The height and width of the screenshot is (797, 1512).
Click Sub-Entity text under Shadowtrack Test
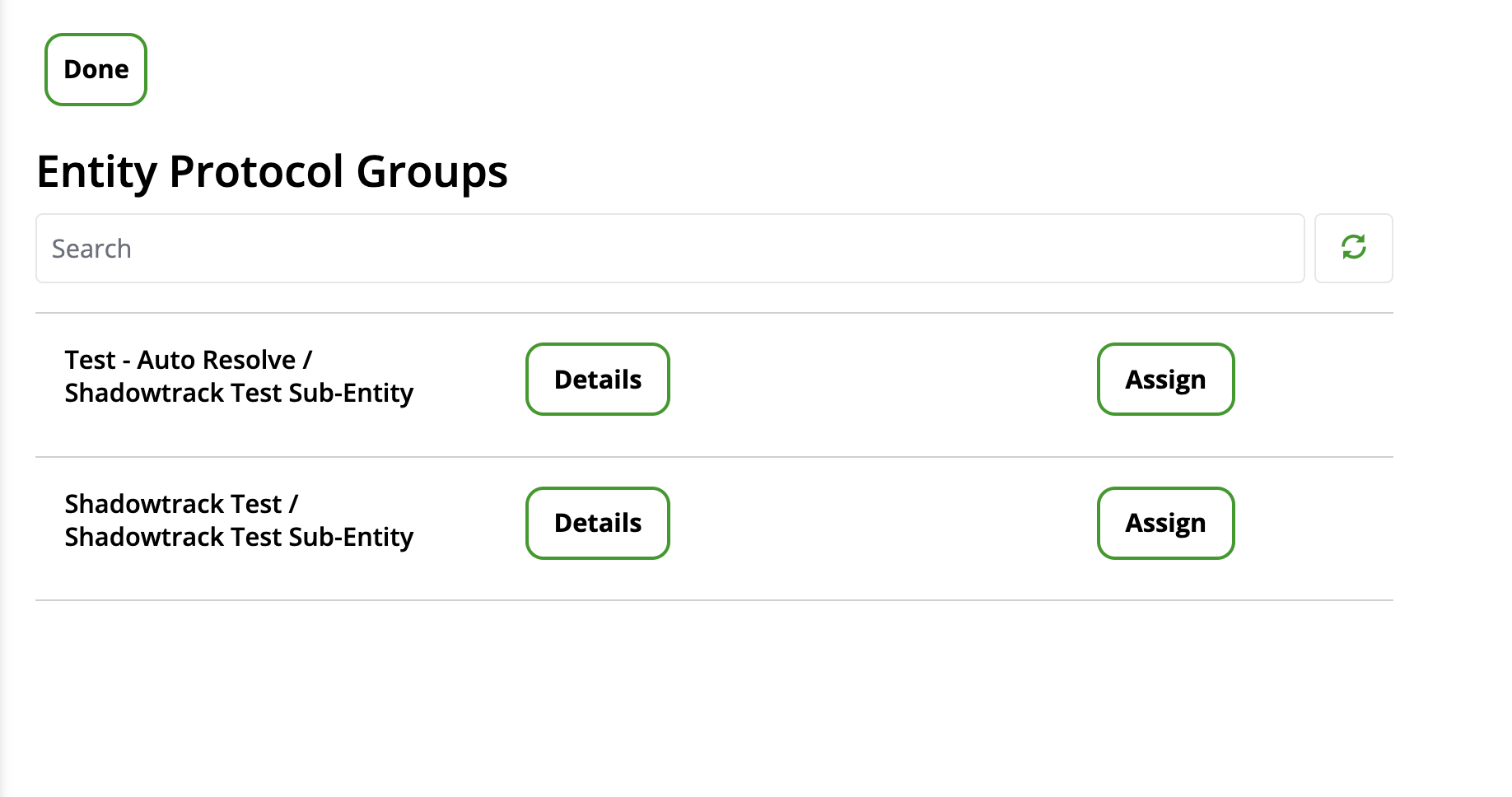[239, 537]
